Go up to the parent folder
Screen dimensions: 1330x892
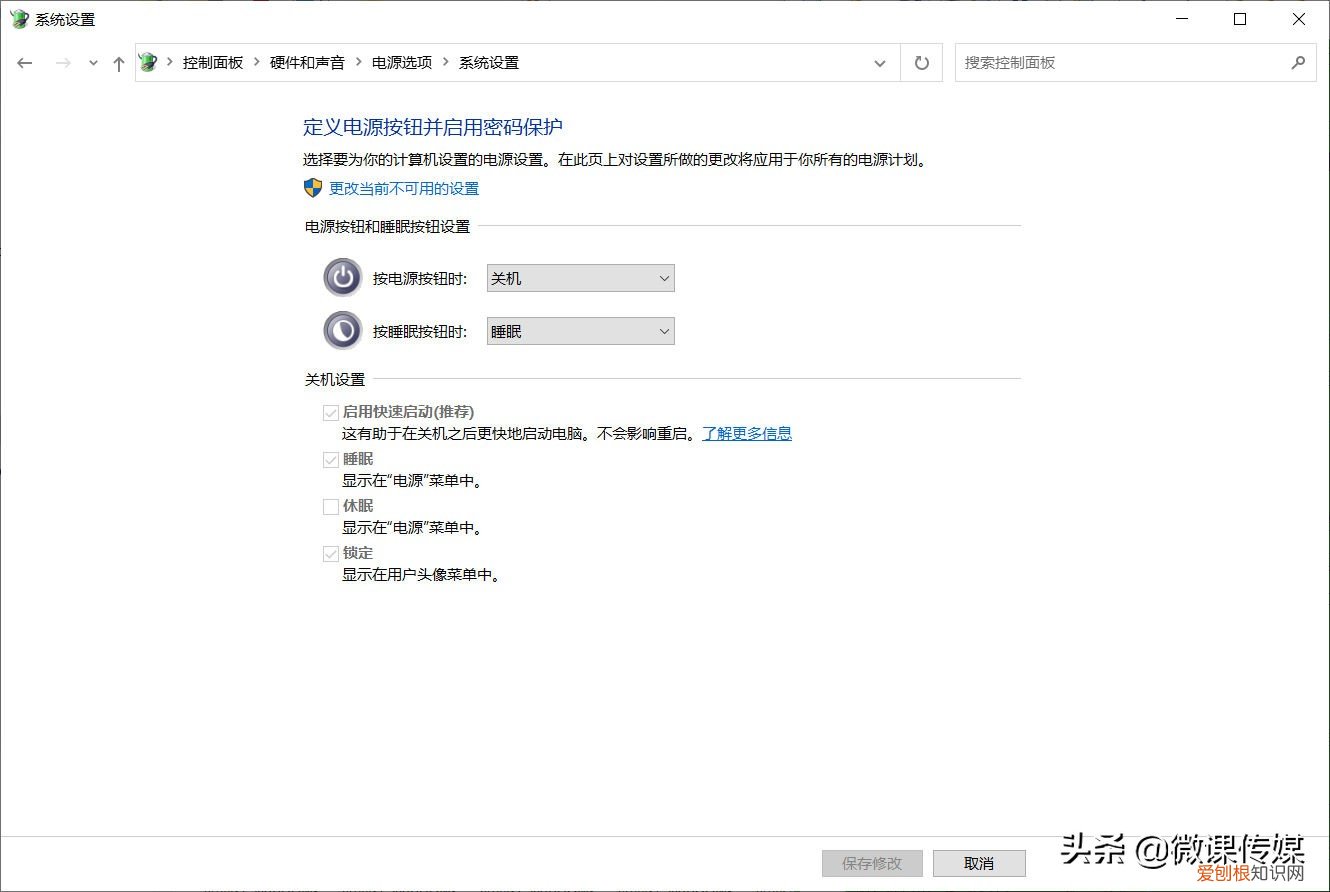coord(118,62)
